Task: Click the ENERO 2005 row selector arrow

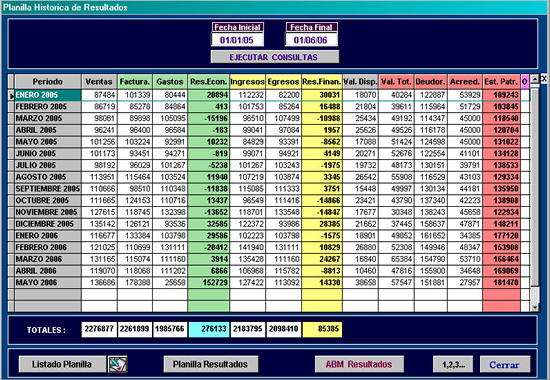Action: coord(11,95)
